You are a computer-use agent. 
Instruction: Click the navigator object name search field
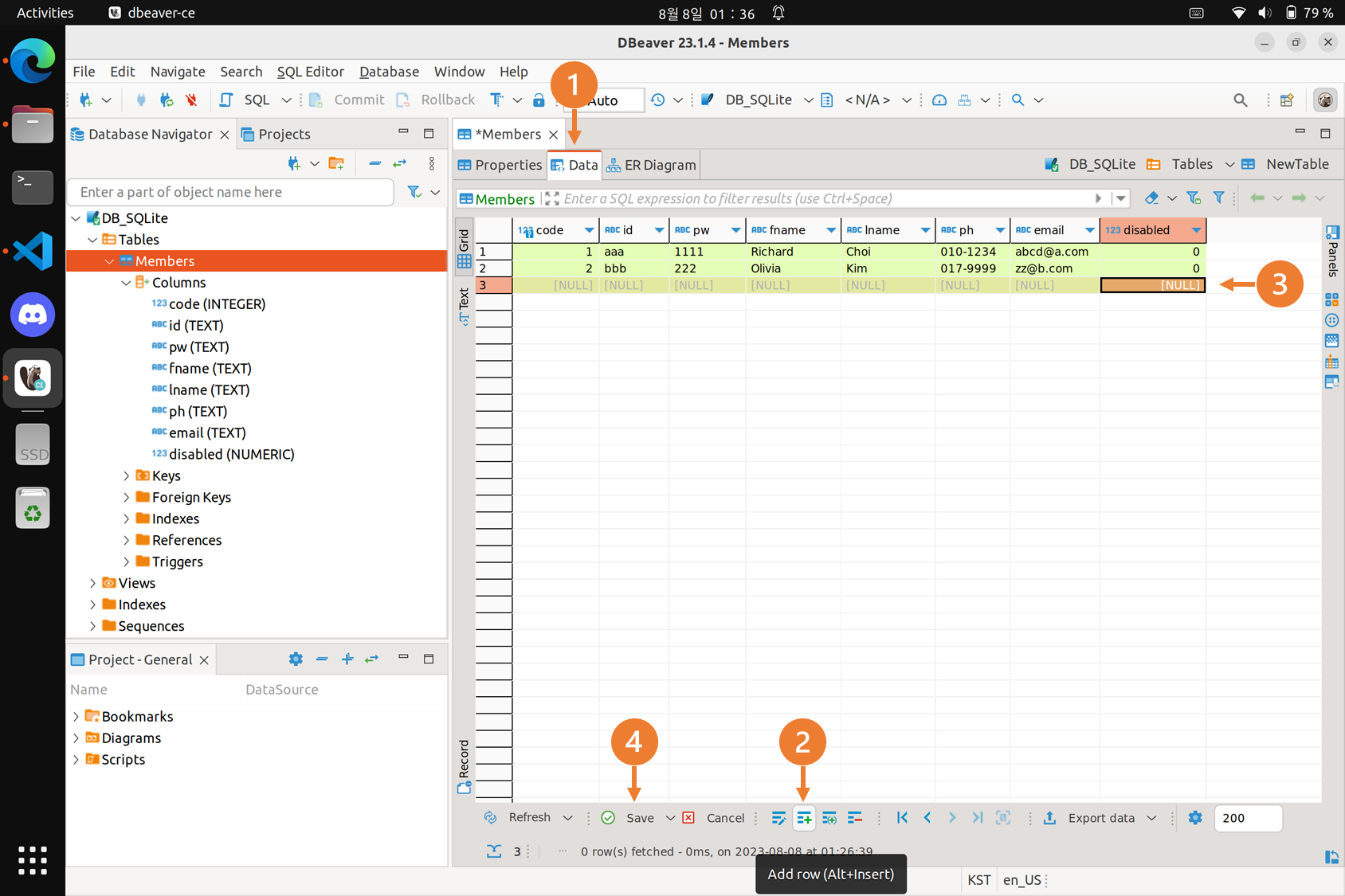coord(230,192)
